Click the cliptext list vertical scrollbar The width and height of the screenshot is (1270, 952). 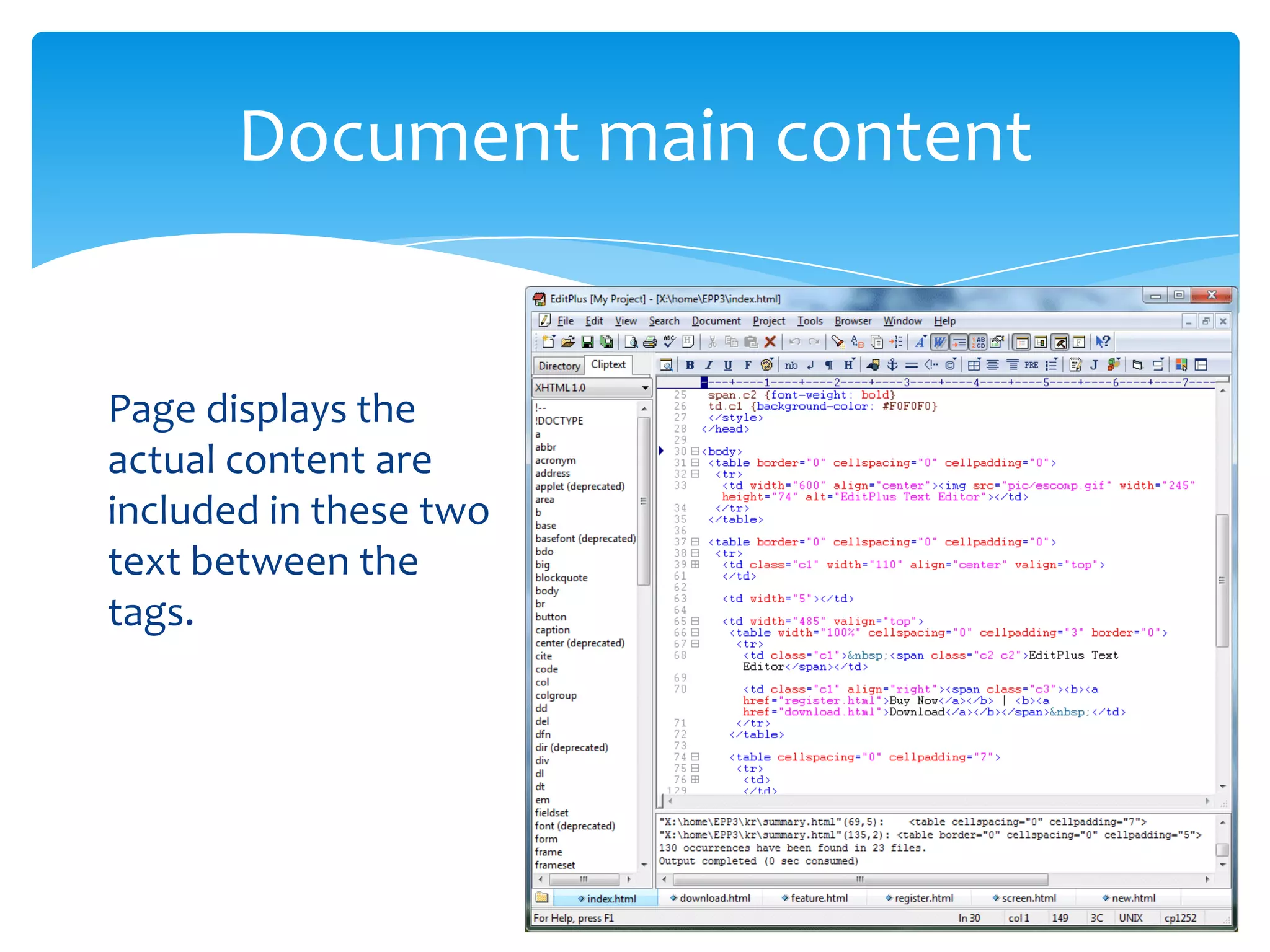(644, 501)
